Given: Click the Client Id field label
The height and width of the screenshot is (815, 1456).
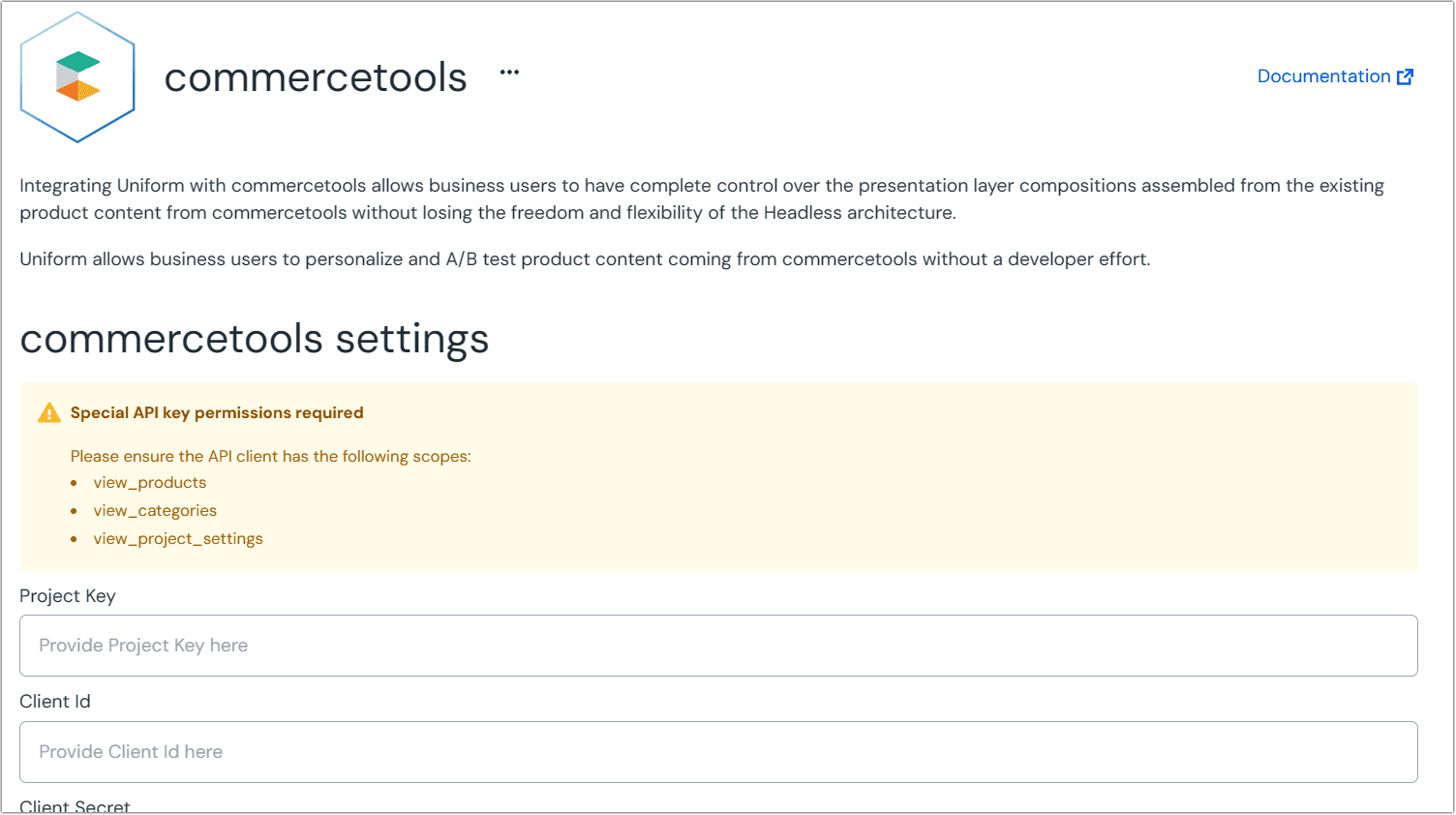Looking at the screenshot, I should (x=55, y=702).
